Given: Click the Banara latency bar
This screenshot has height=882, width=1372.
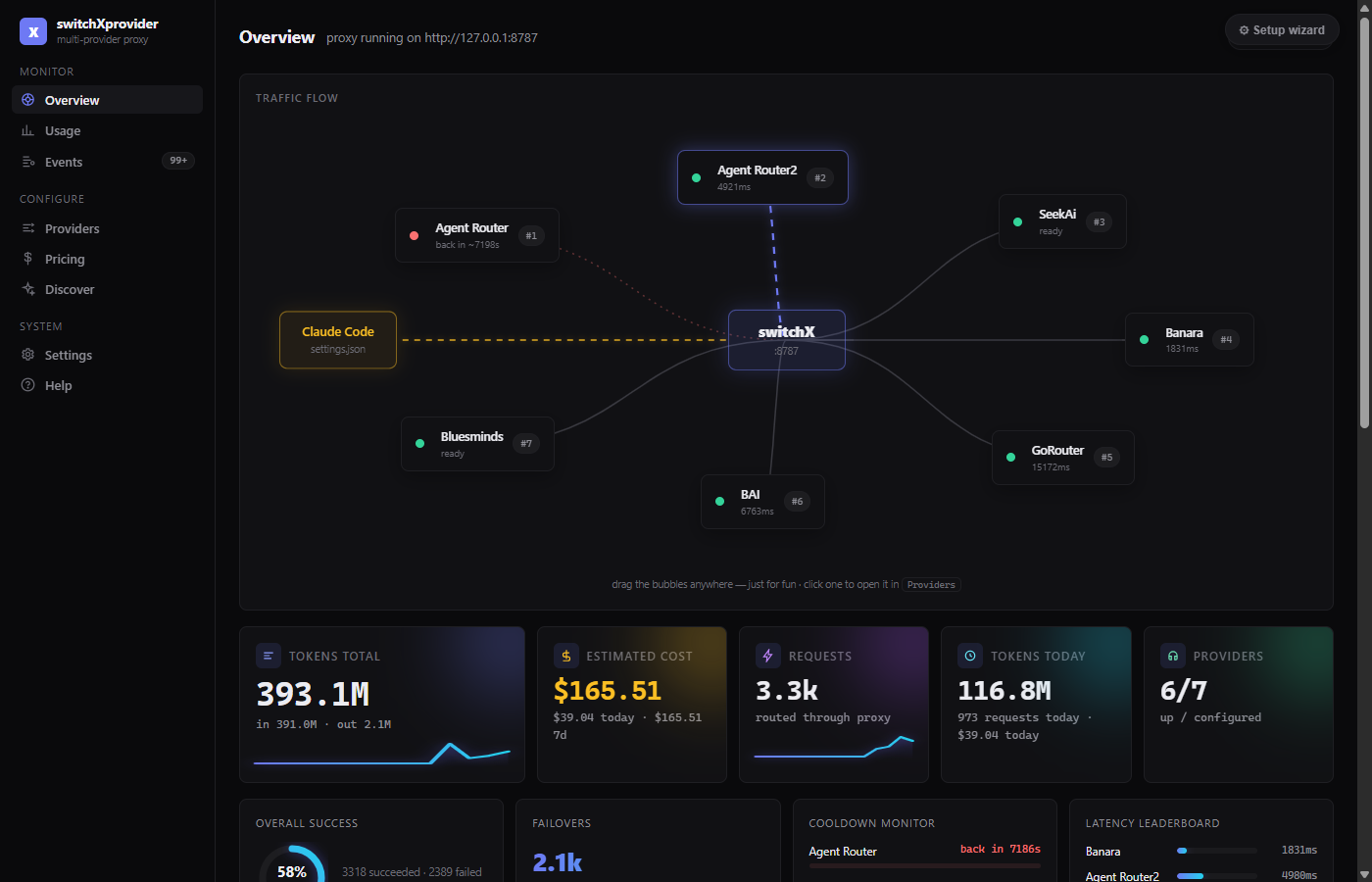Looking at the screenshot, I should pyautogui.click(x=1216, y=851).
